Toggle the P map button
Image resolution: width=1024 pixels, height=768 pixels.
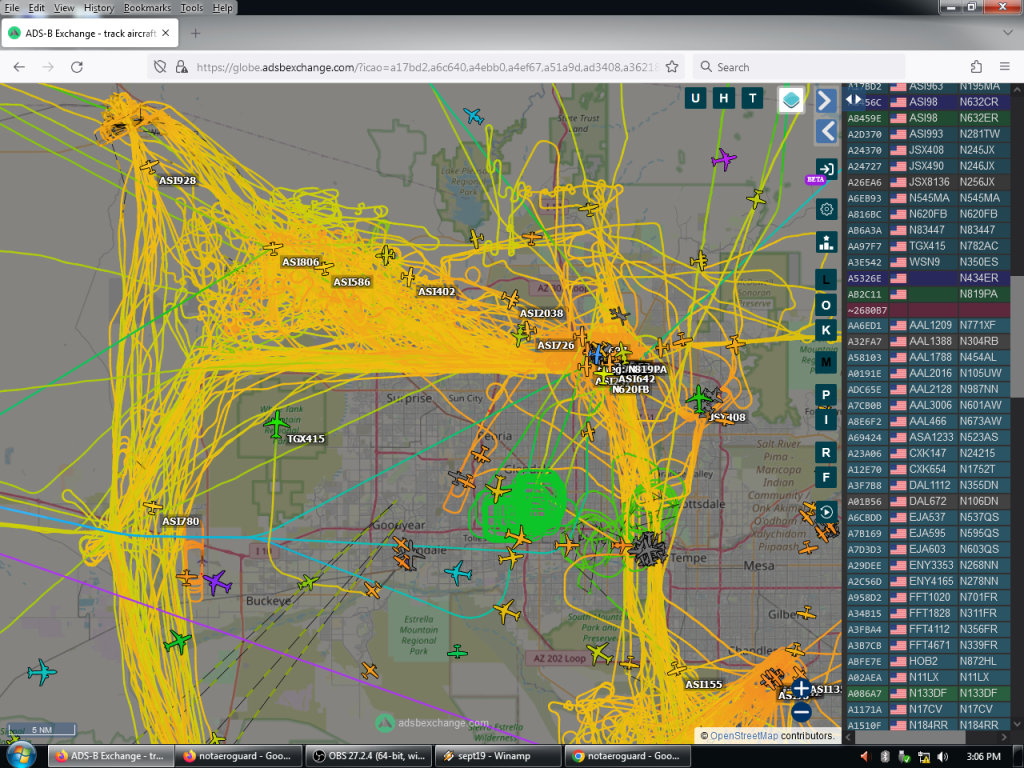[825, 395]
